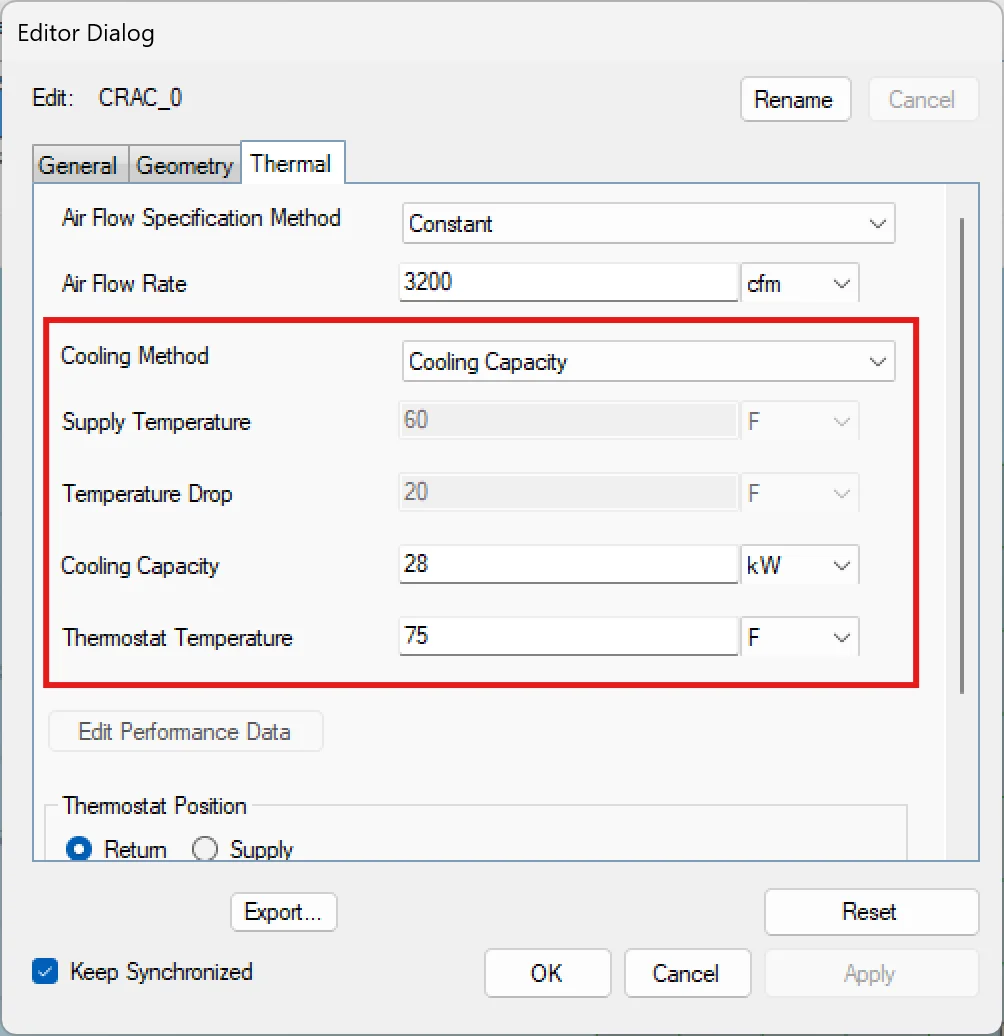Select the Return thermostat position
The height and width of the screenshot is (1036, 1004).
[x=79, y=848]
